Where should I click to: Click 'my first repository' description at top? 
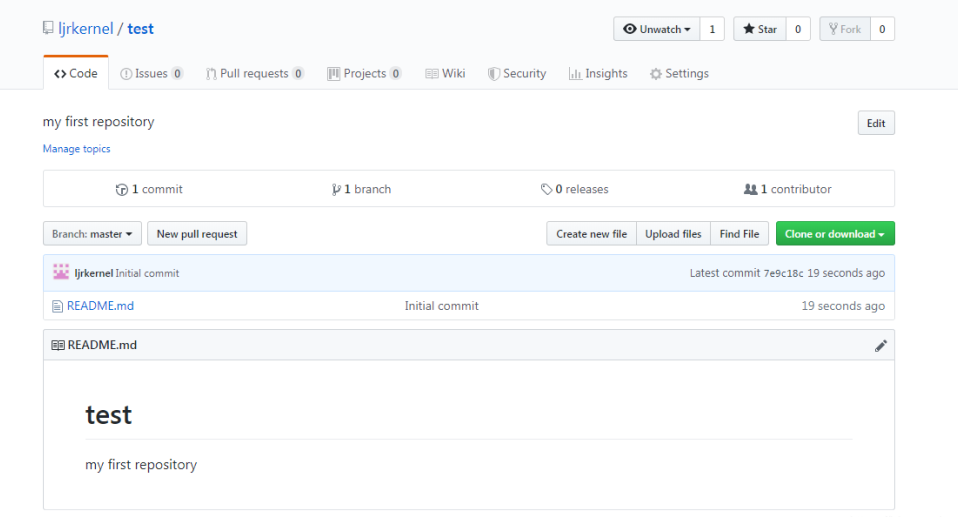98,122
